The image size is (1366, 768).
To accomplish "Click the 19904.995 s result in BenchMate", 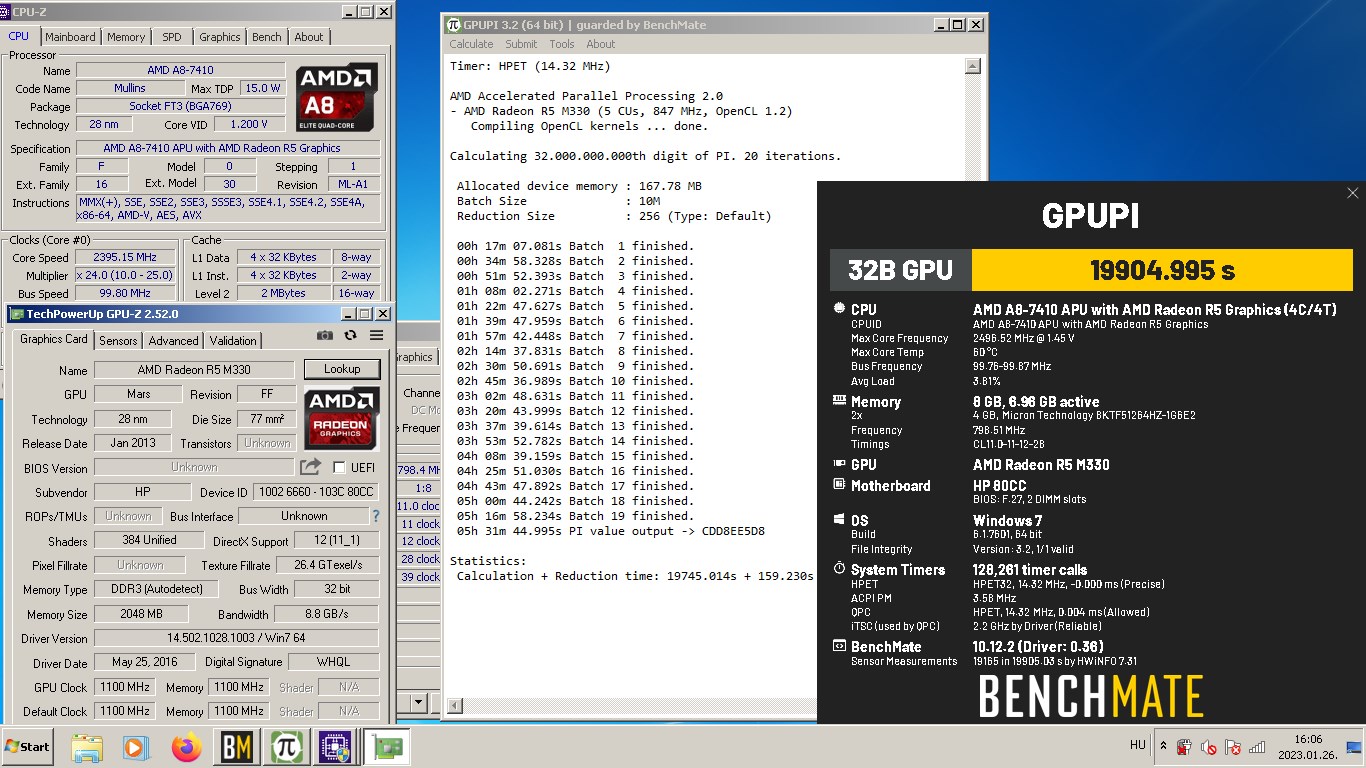I will pos(1162,270).
